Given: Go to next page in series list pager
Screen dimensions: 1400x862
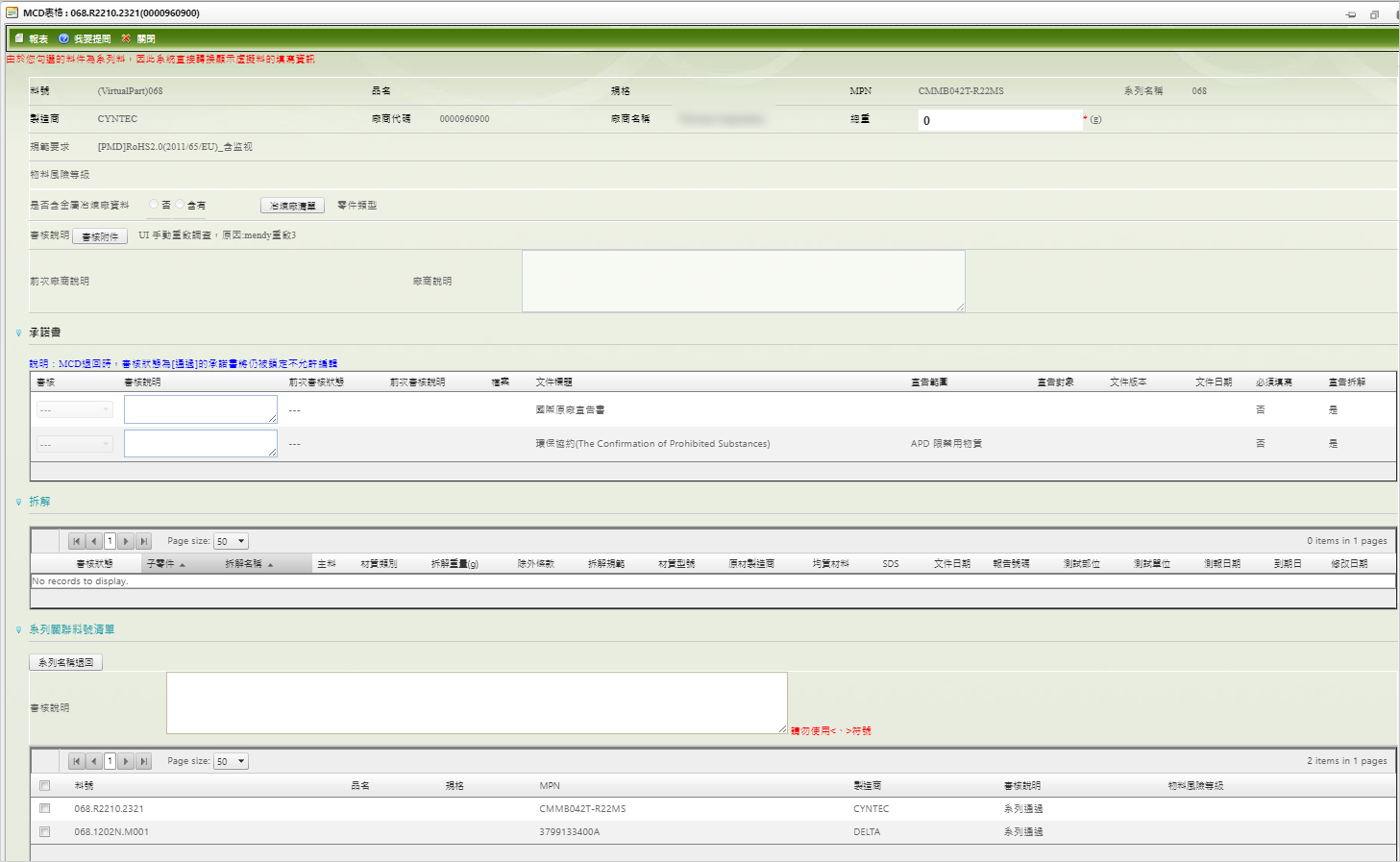Looking at the screenshot, I should click(126, 761).
